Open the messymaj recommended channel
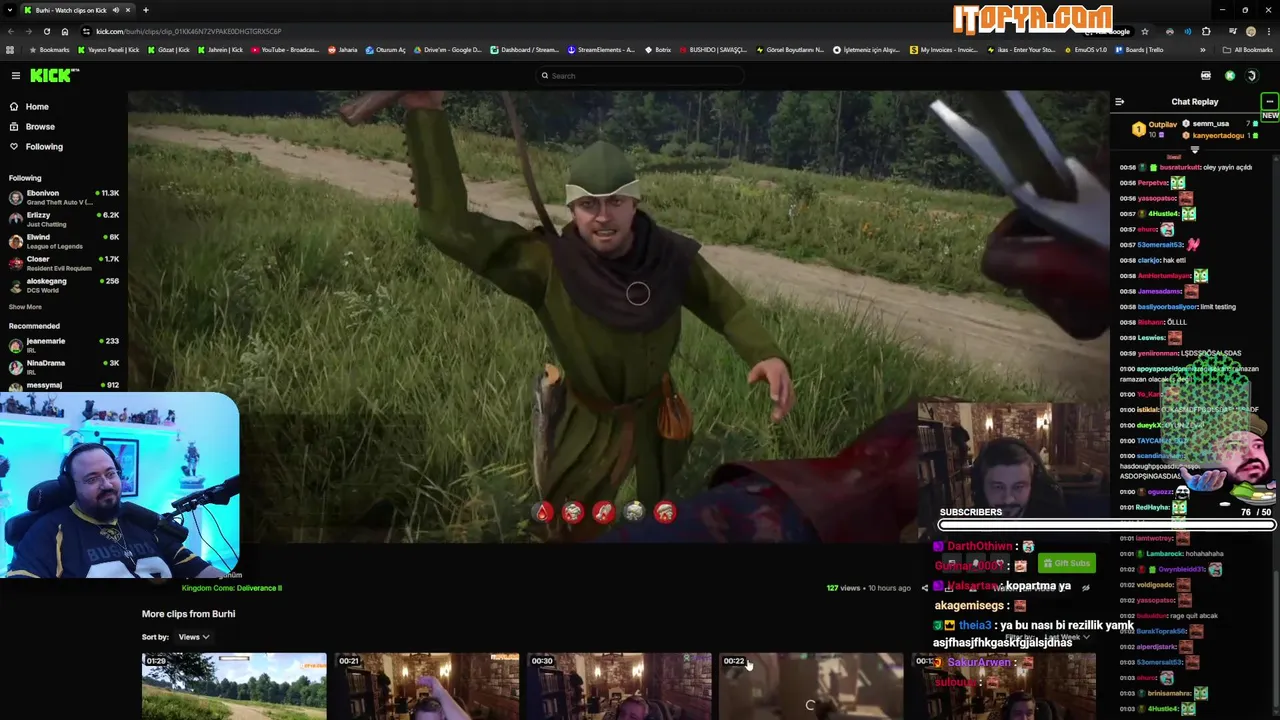1280x720 pixels. point(64,386)
